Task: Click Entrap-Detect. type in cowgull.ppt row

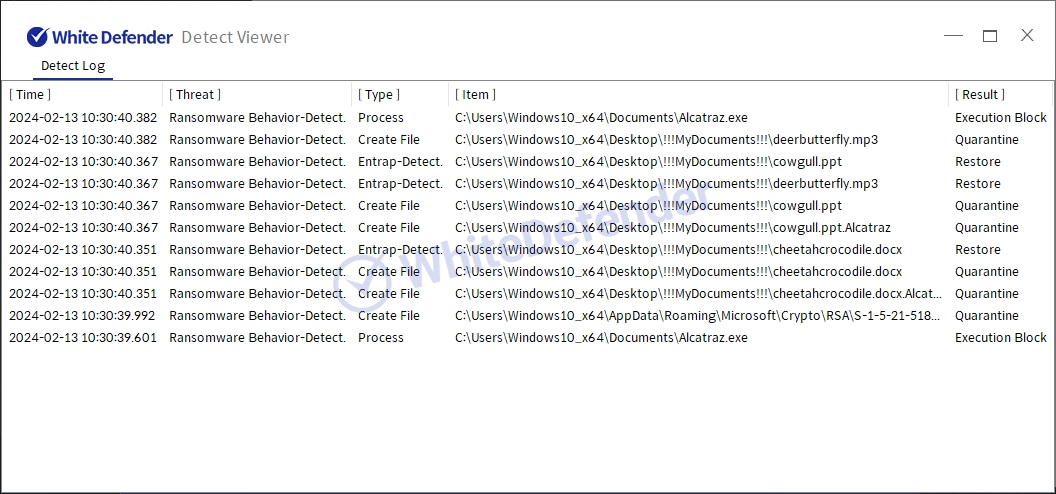Action: coord(401,162)
